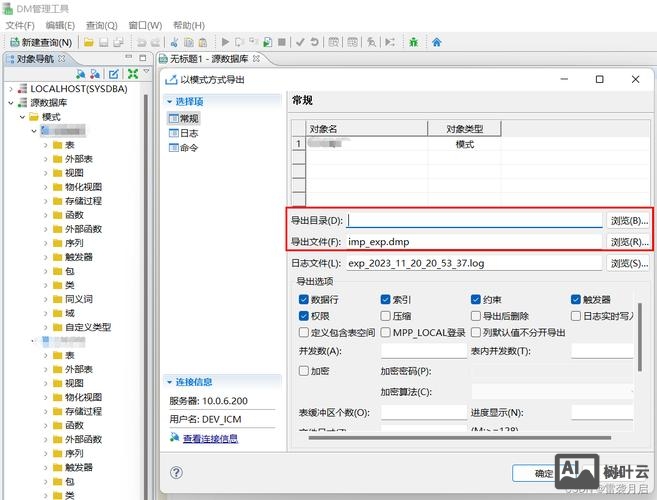Toggle the 触发器 checkbox
This screenshot has height=500, width=657.
tap(576, 299)
